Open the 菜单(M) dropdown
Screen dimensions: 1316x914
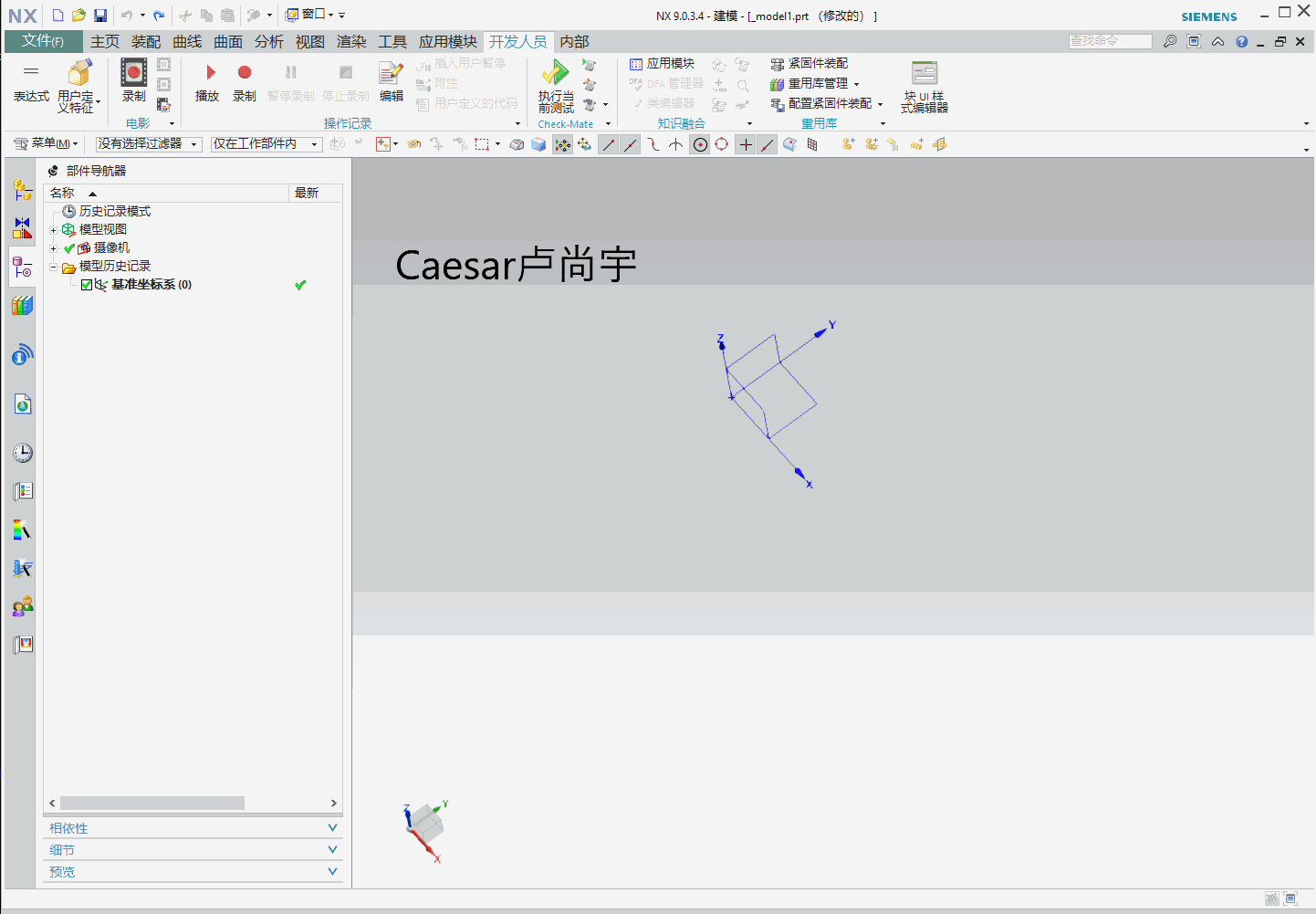click(x=46, y=144)
